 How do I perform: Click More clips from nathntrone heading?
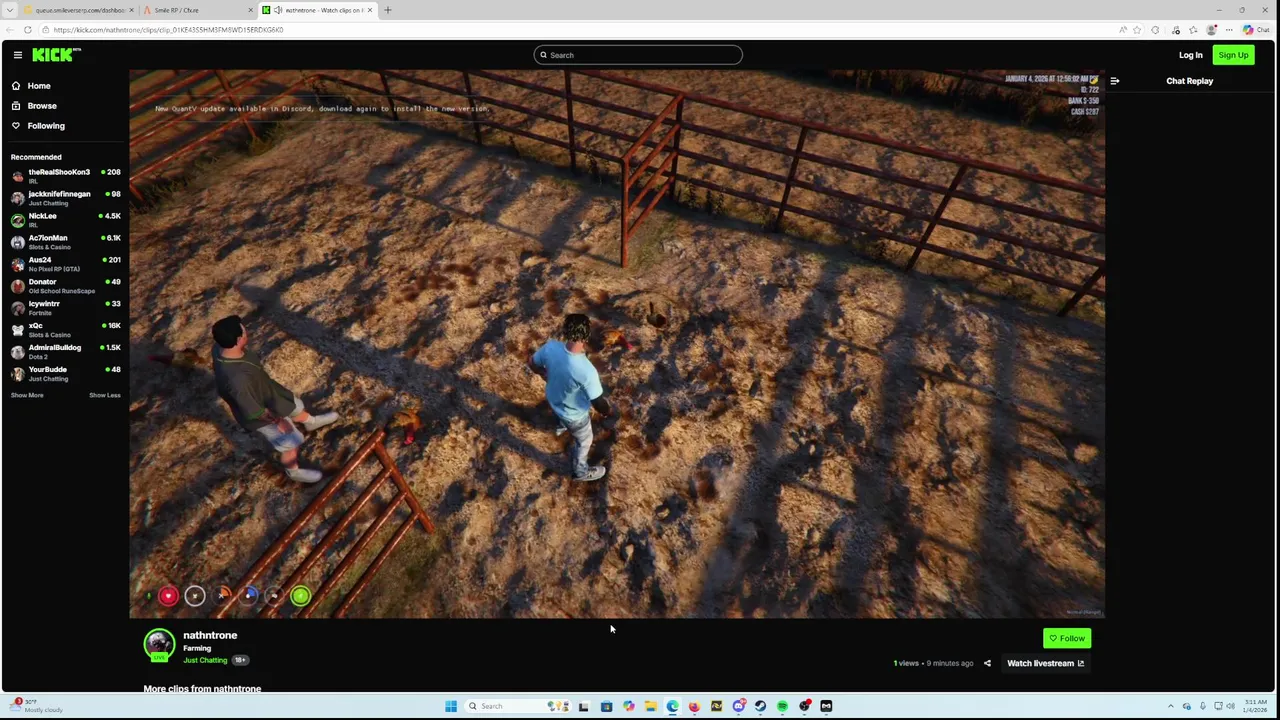(x=202, y=688)
